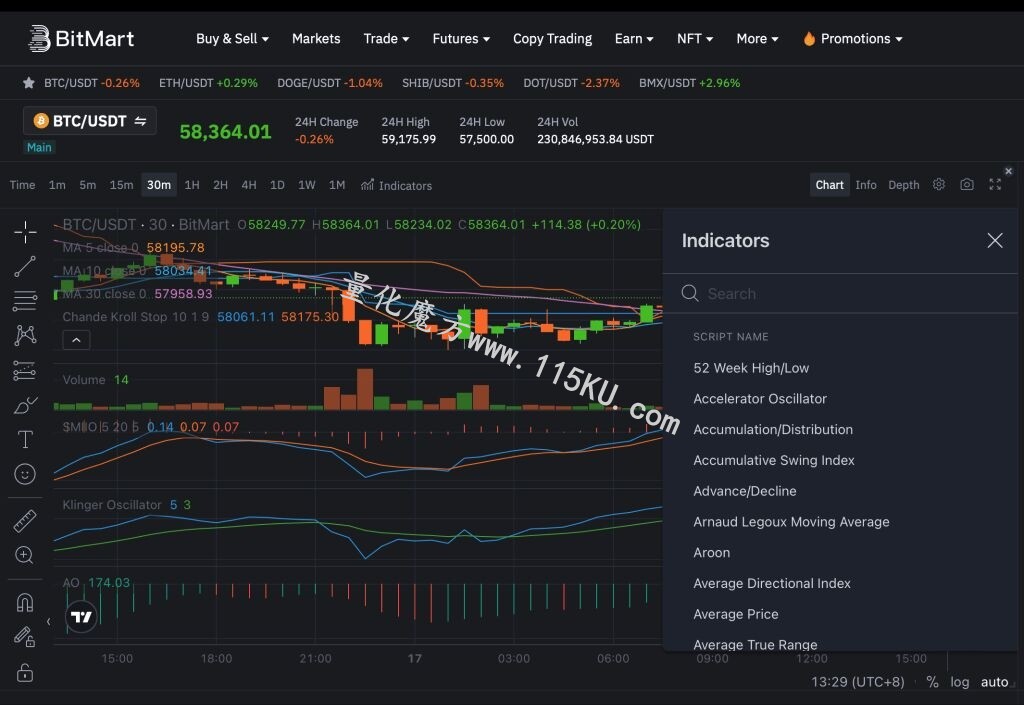1024x705 pixels.
Task: Click the indicator Search field
Action: 840,294
